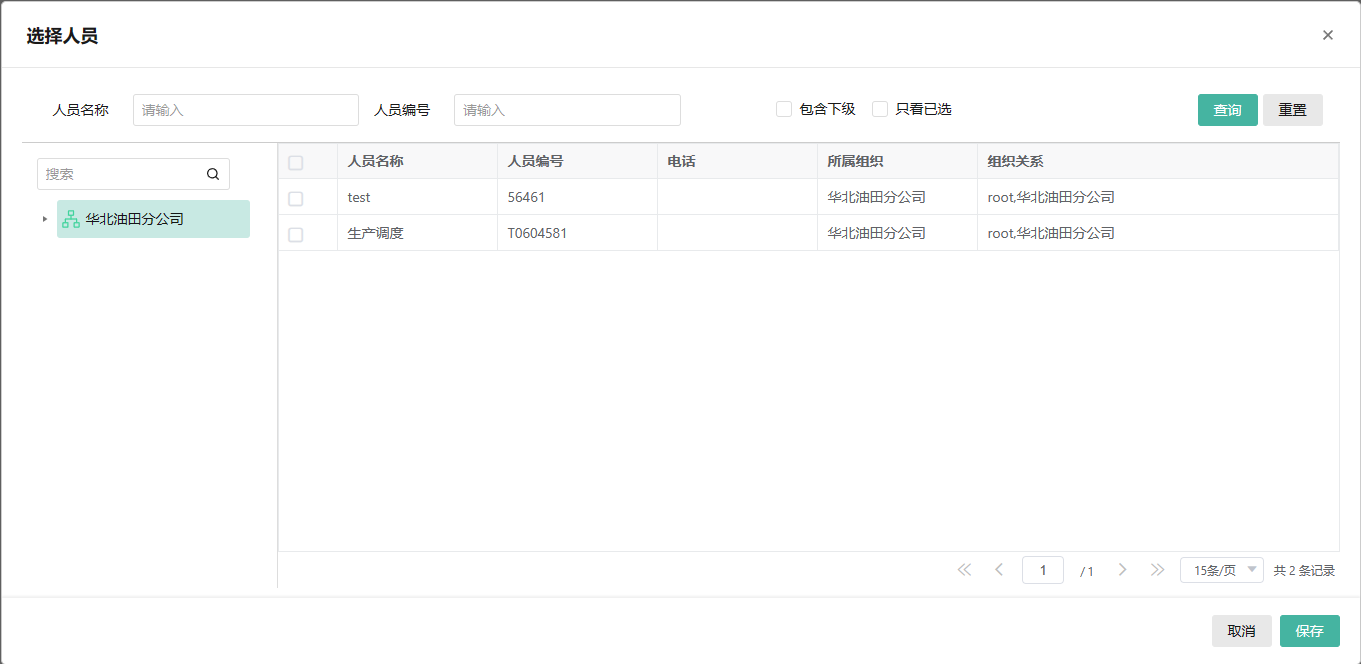
Task: Check the 生产调度 row checkbox
Action: (296, 234)
